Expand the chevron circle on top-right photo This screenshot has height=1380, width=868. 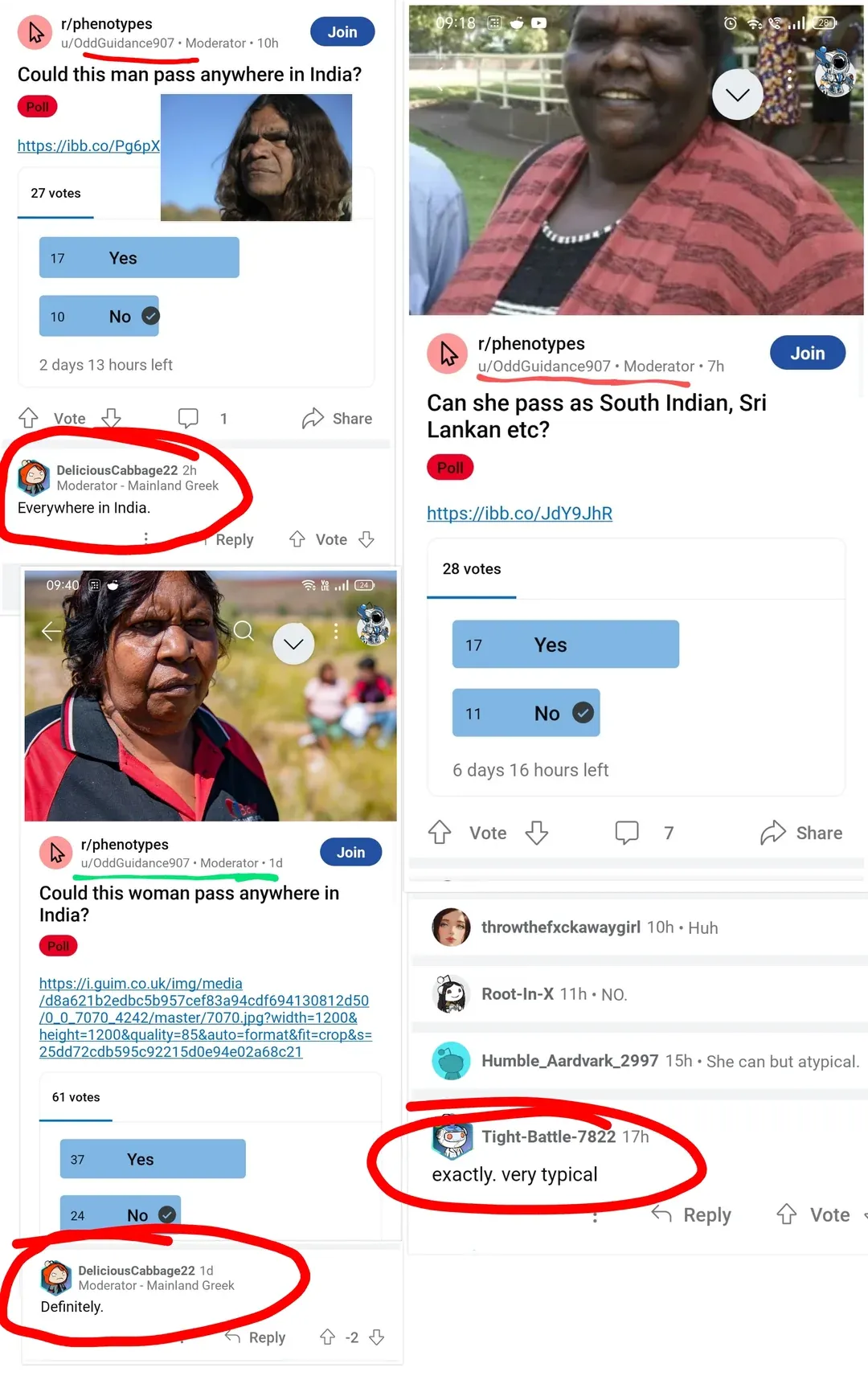click(x=737, y=94)
